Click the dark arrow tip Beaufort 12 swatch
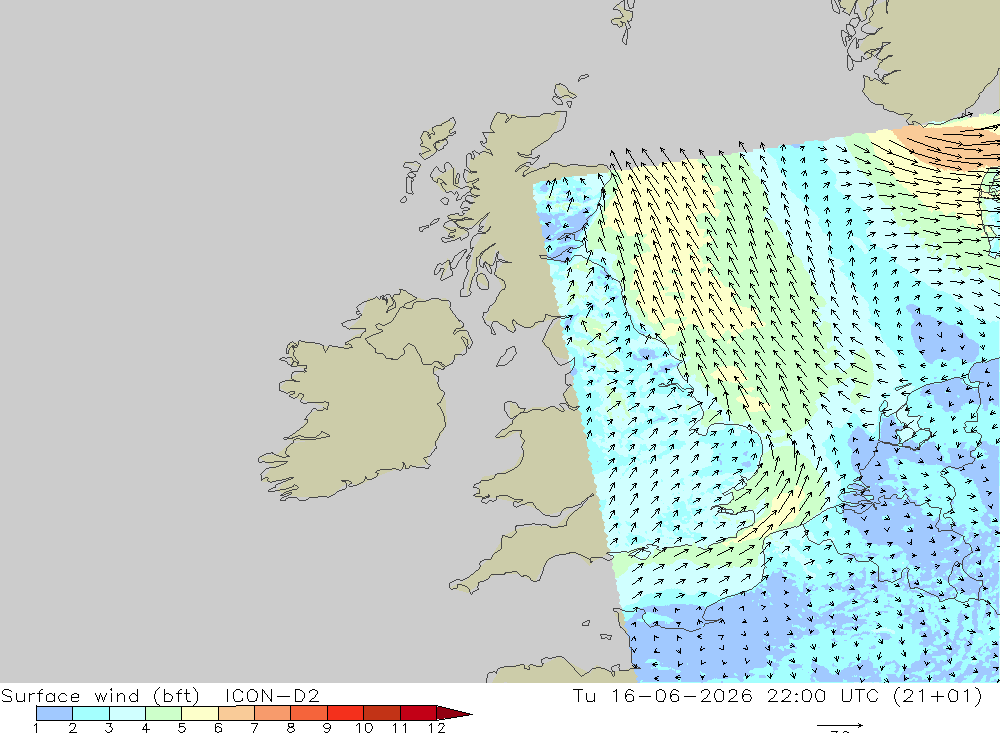1000x733 pixels. click(x=453, y=713)
